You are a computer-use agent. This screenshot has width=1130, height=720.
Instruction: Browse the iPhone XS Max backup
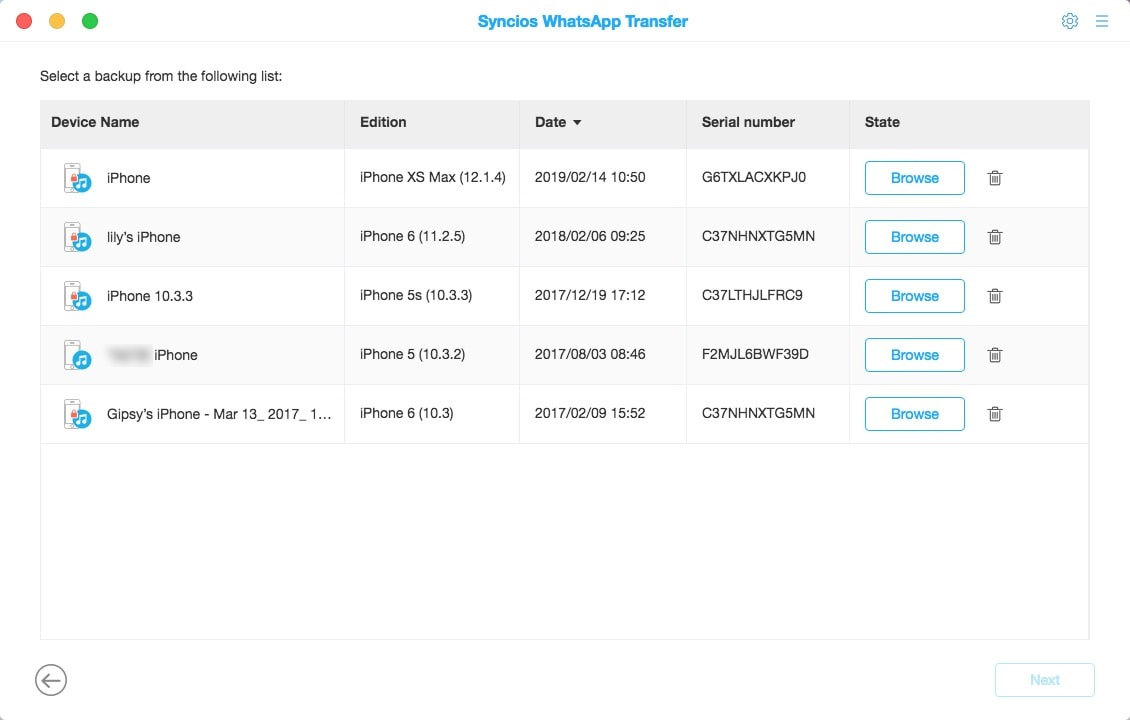914,178
